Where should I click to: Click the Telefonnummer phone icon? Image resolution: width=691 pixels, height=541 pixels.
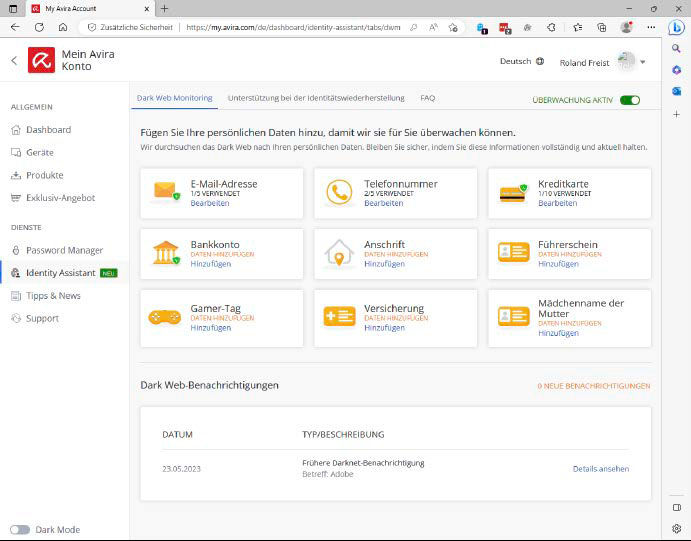tap(339, 192)
